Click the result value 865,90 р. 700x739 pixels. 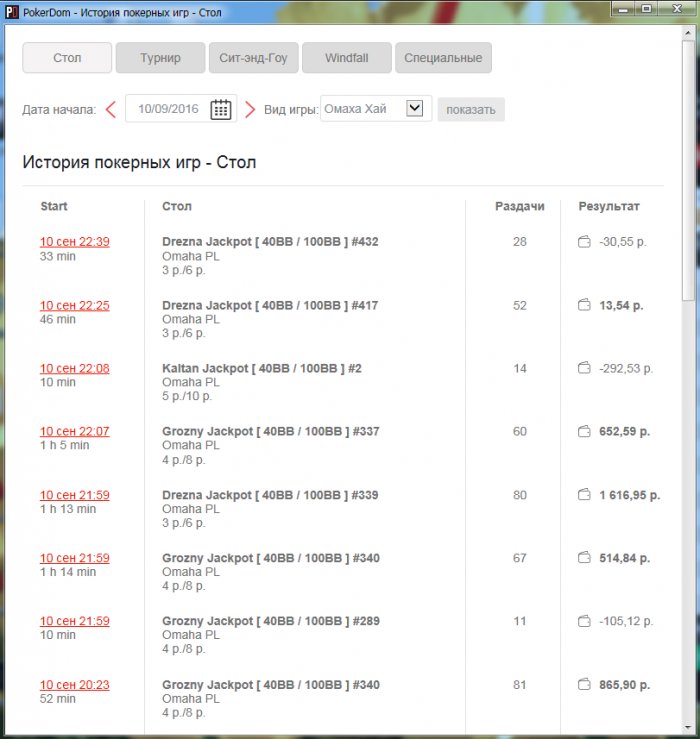pos(625,685)
